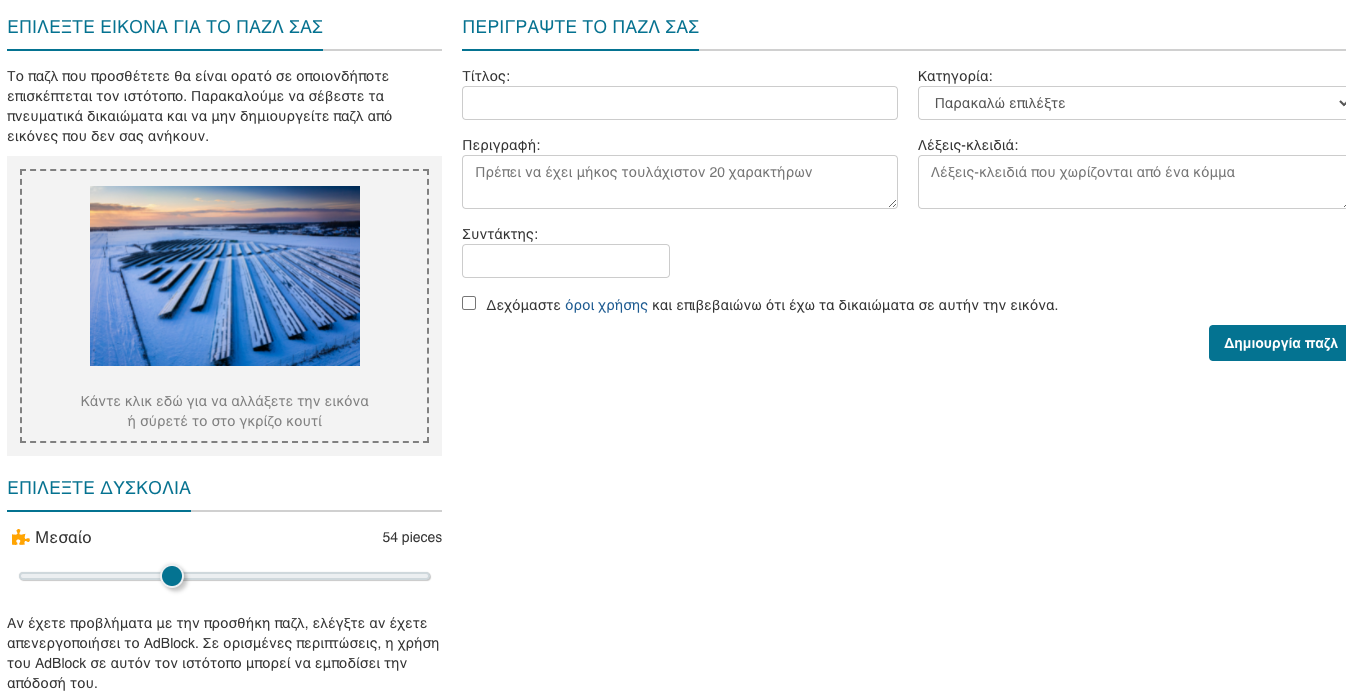Image resolution: width=1346 pixels, height=693 pixels.
Task: Click the snowy solar farm thumbnail
Action: point(224,275)
